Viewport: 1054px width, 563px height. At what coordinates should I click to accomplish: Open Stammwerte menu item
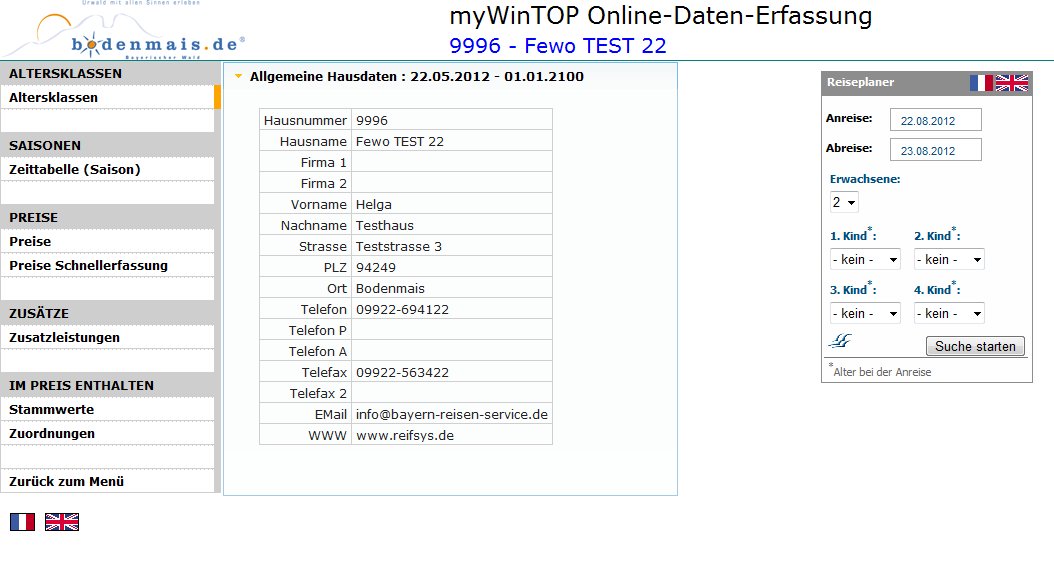[108, 409]
